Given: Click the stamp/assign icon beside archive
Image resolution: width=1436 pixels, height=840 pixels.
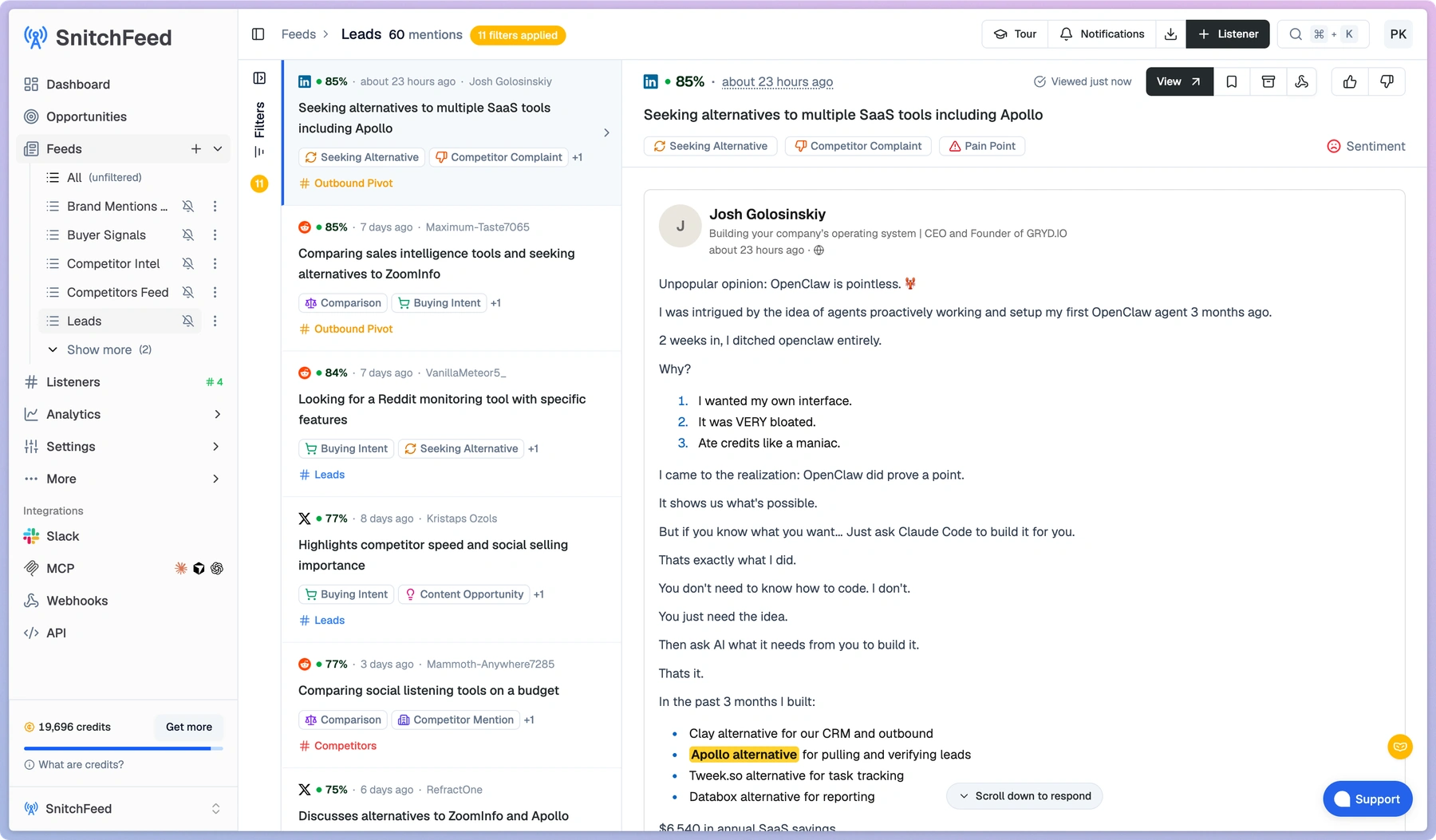Looking at the screenshot, I should click(1302, 81).
